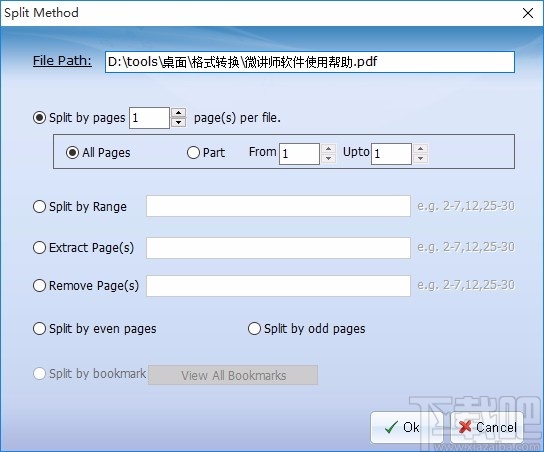Click the Cancel button

tap(487, 427)
